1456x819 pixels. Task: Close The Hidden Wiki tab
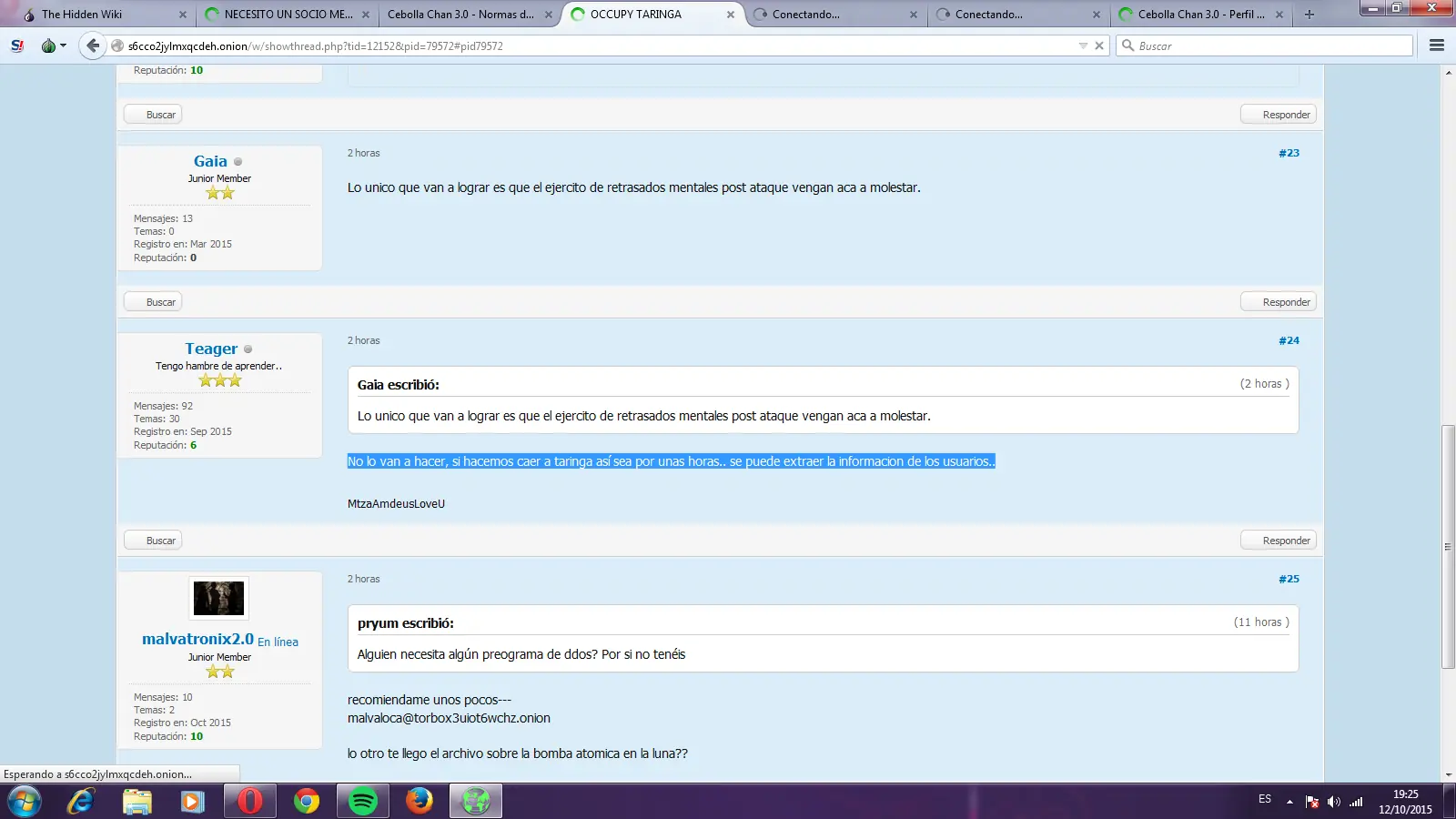pos(182,15)
